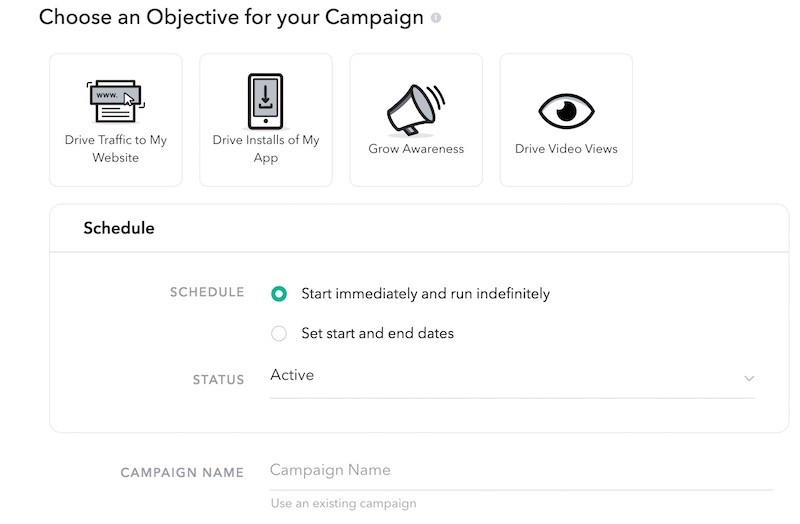Image resolution: width=800 pixels, height=524 pixels.
Task: Click the Drive Video Views card text
Action: 566,148
